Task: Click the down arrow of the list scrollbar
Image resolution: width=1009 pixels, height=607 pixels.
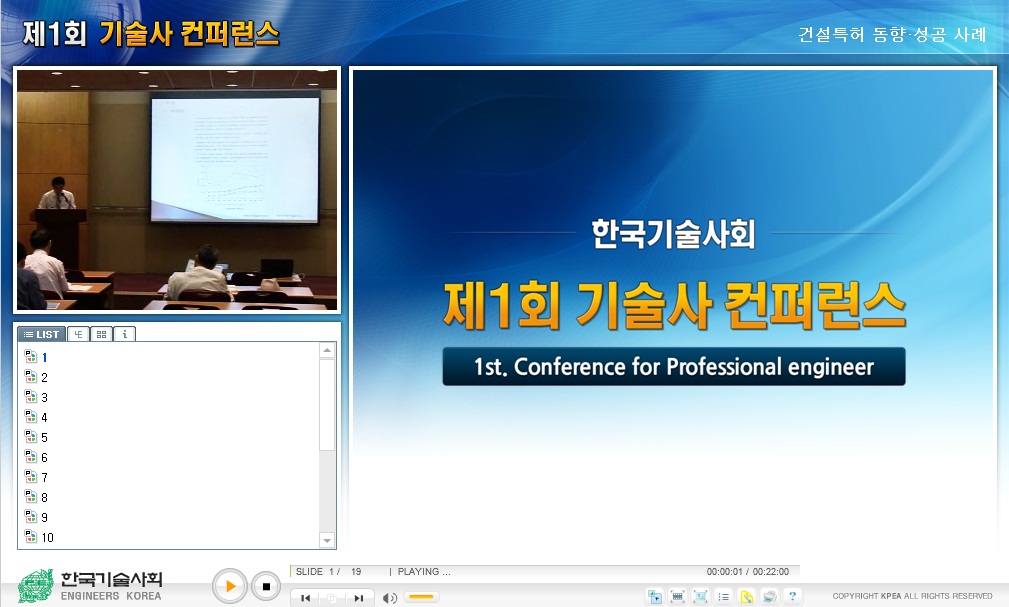Action: click(327, 540)
